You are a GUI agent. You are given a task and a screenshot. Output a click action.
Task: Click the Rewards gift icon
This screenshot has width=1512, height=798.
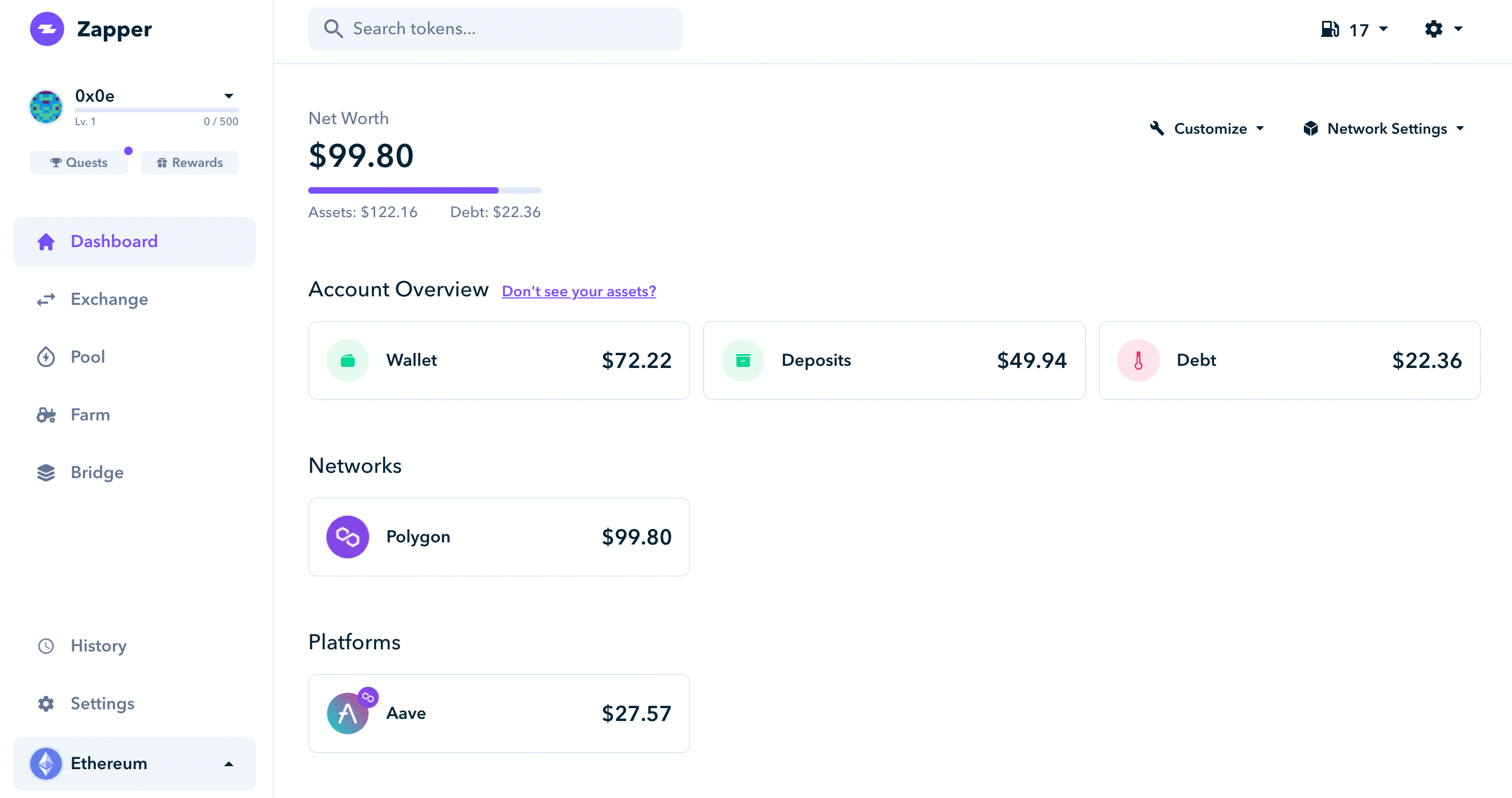[162, 163]
